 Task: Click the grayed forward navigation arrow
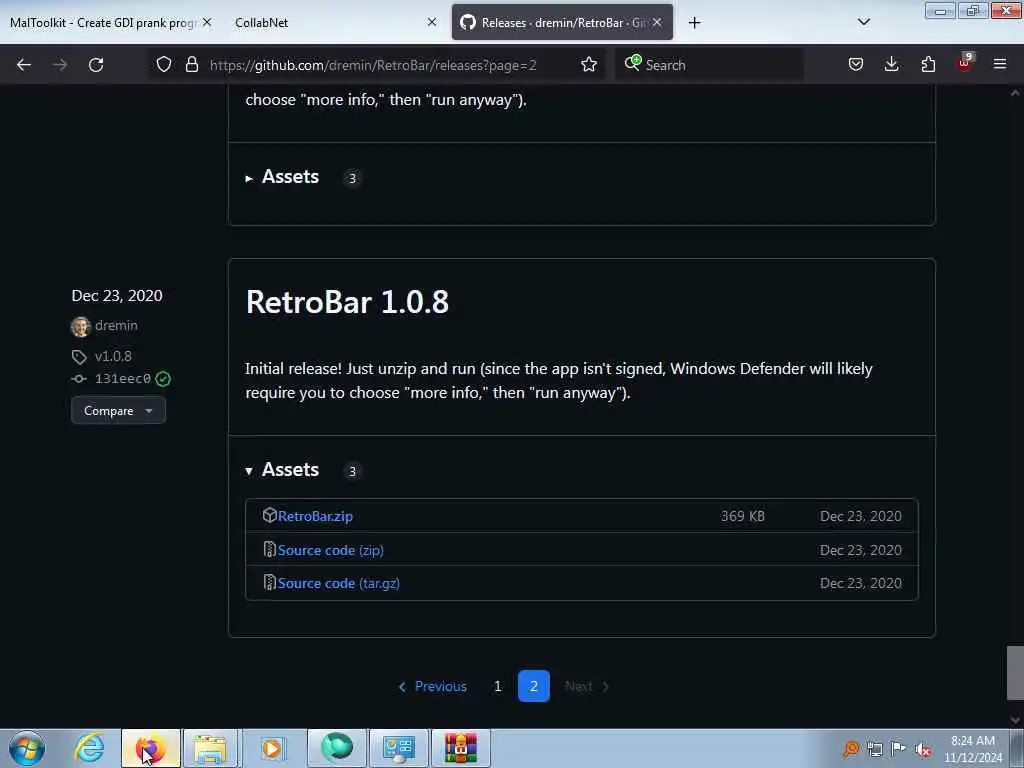click(59, 65)
